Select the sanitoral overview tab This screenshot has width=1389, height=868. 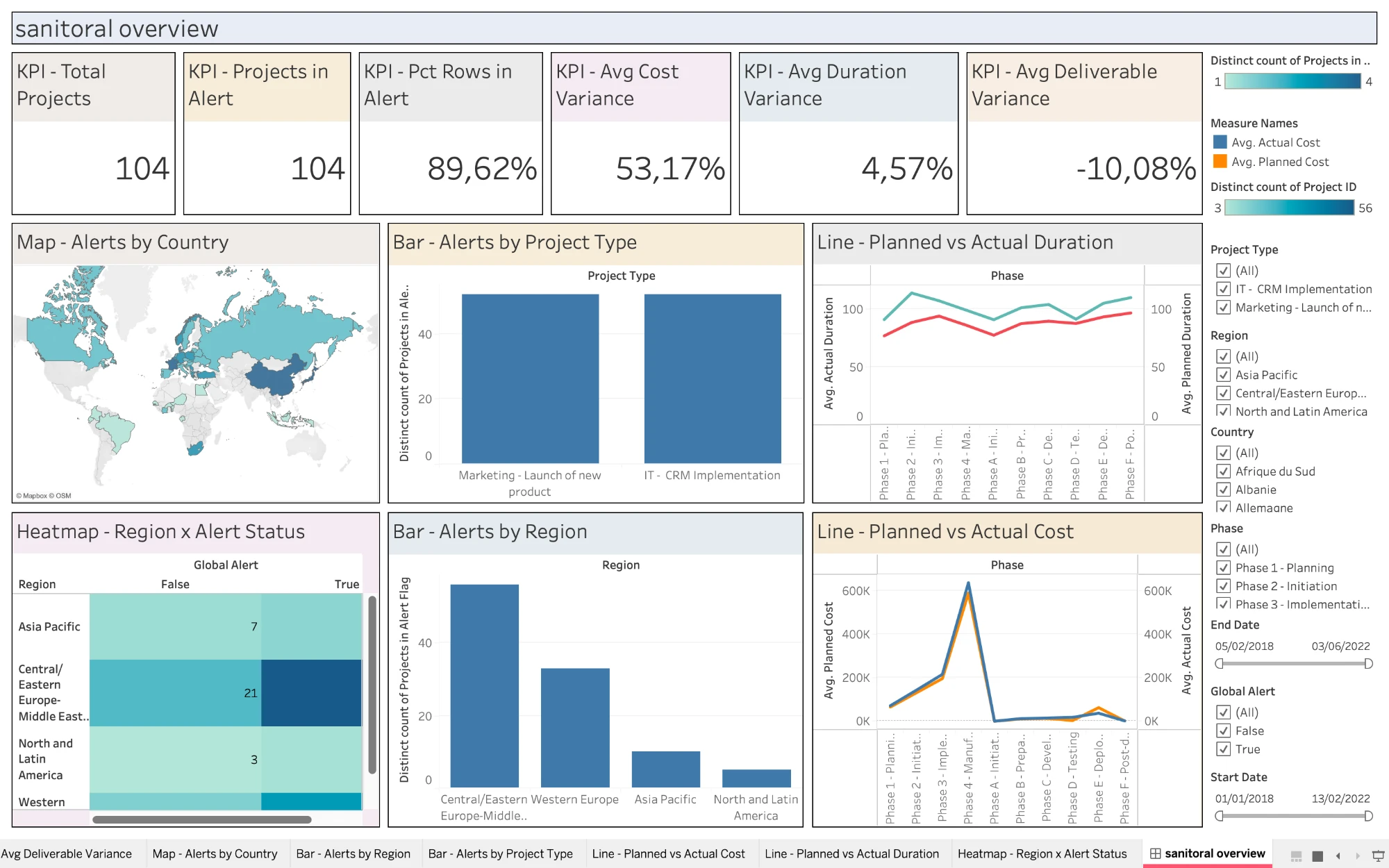pyautogui.click(x=1207, y=853)
